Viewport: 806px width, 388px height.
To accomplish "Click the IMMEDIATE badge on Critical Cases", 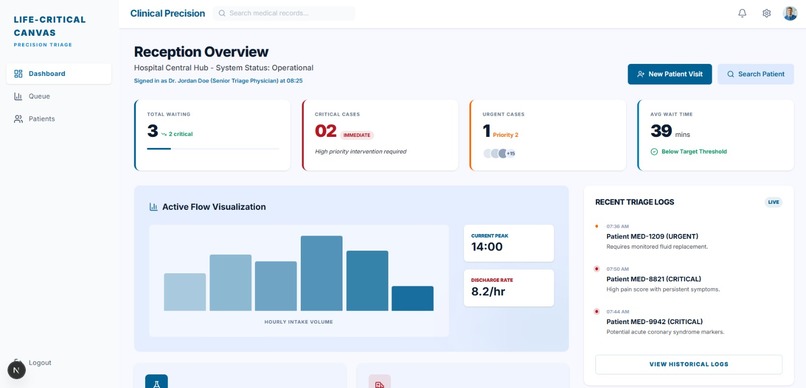I will (x=357, y=135).
